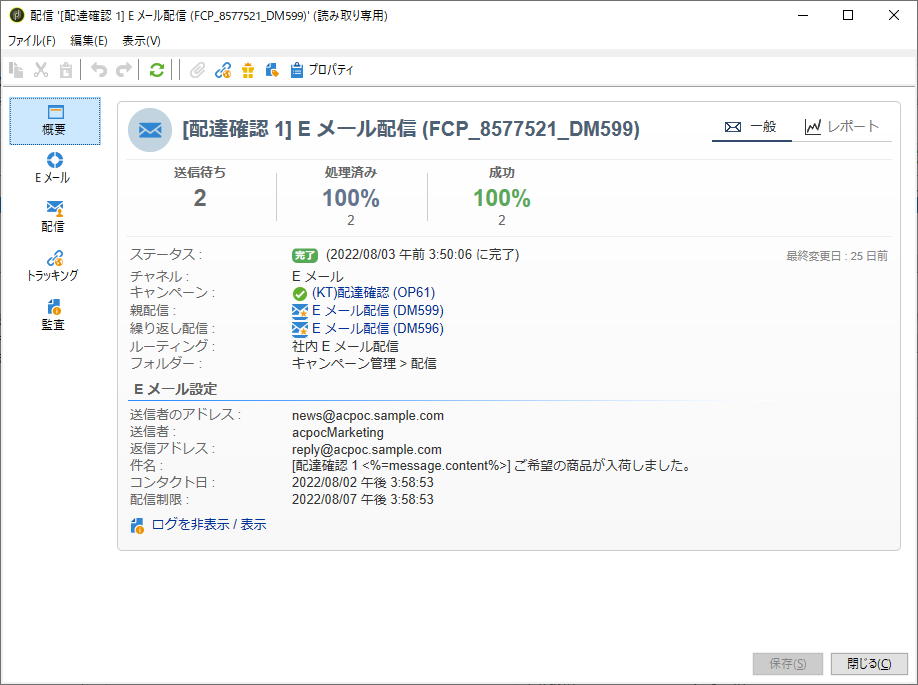The height and width of the screenshot is (685, 918).
Task: Open the 監査 sidebar section
Action: click(53, 315)
